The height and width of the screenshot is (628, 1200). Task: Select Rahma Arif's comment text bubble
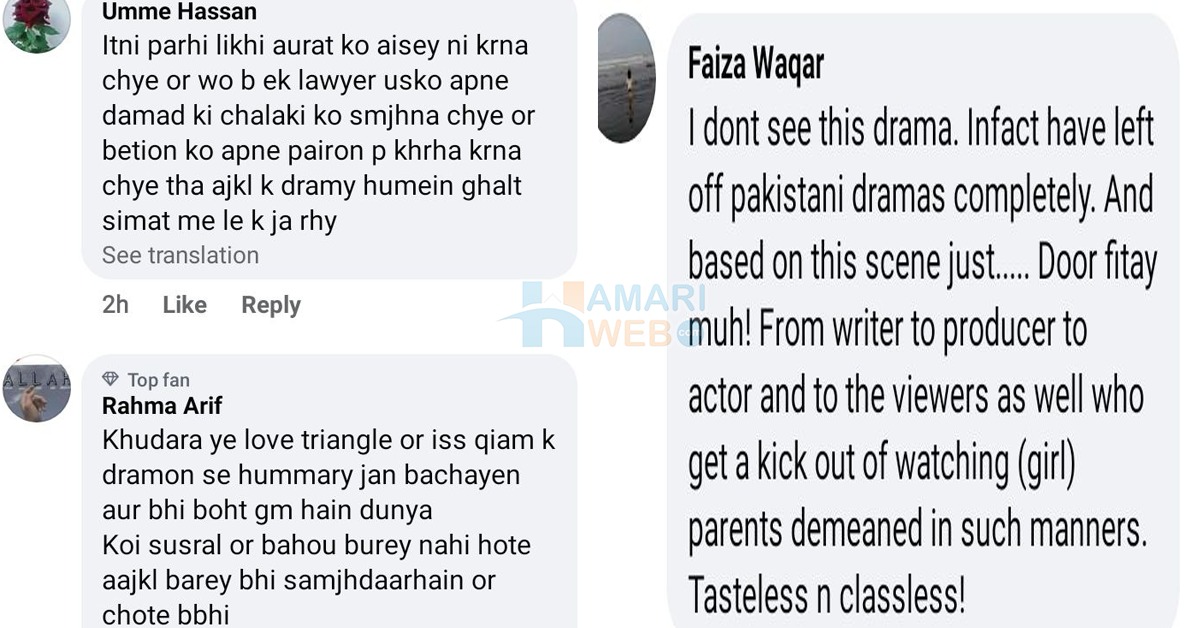(x=329, y=491)
